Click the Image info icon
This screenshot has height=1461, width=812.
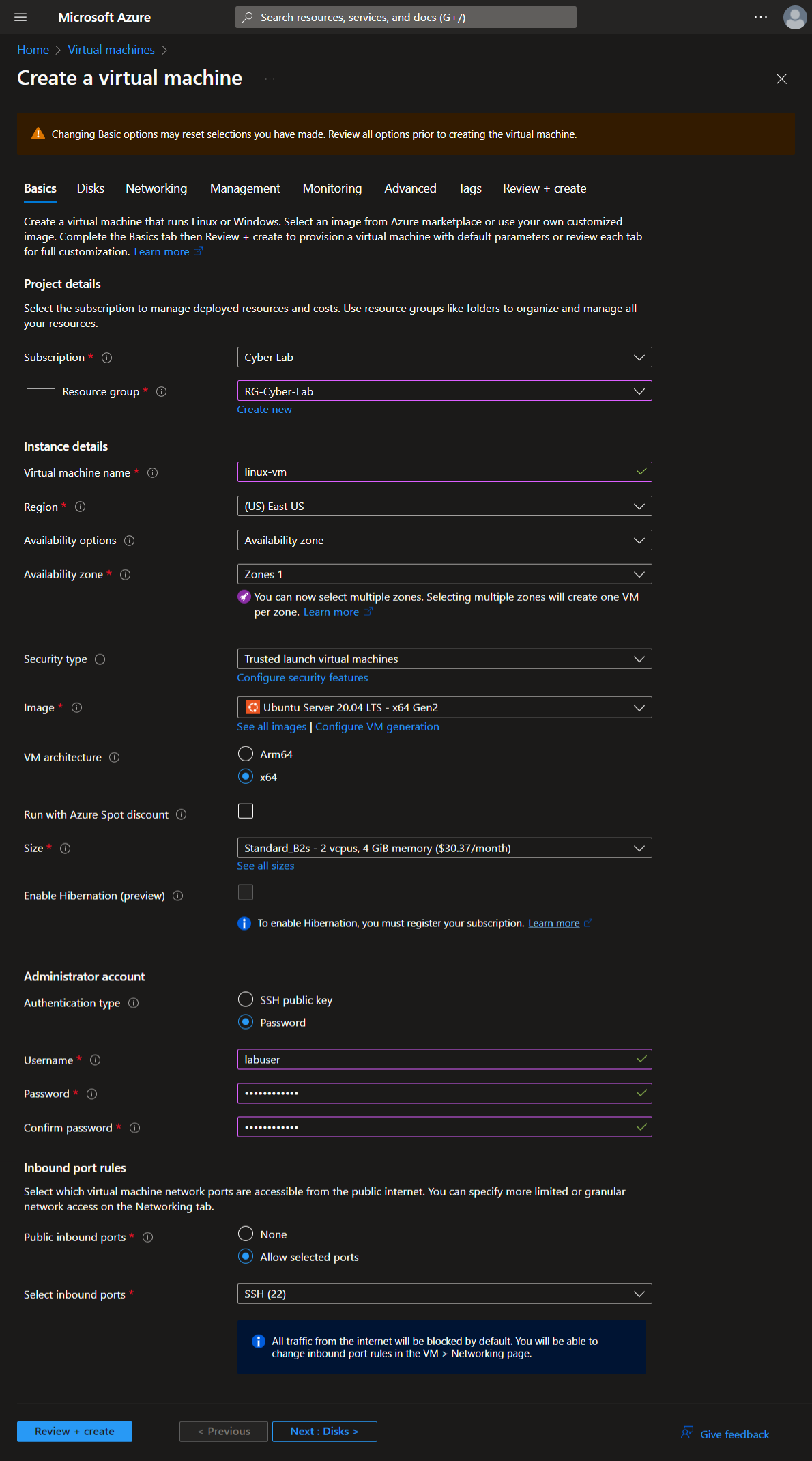point(77,708)
